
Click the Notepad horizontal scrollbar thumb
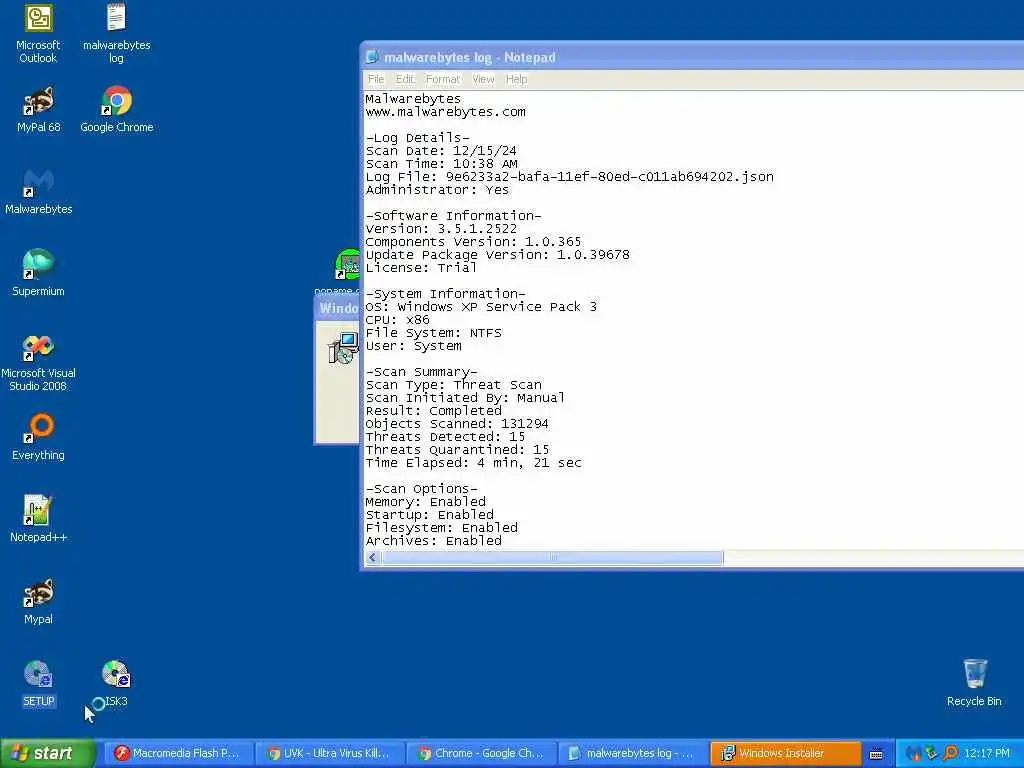pyautogui.click(x=552, y=557)
